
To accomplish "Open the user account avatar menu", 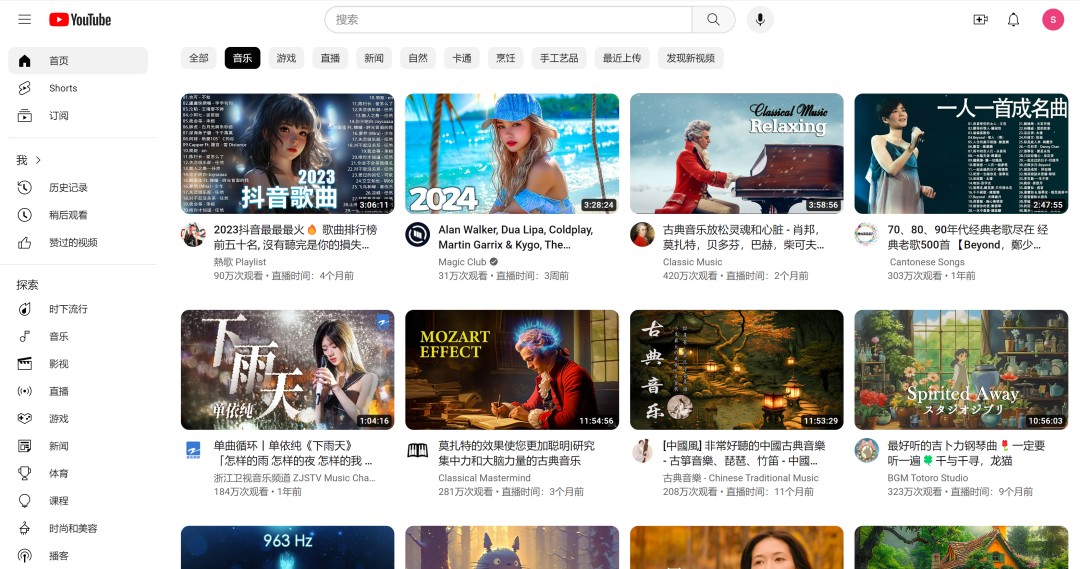I will pos(1052,20).
